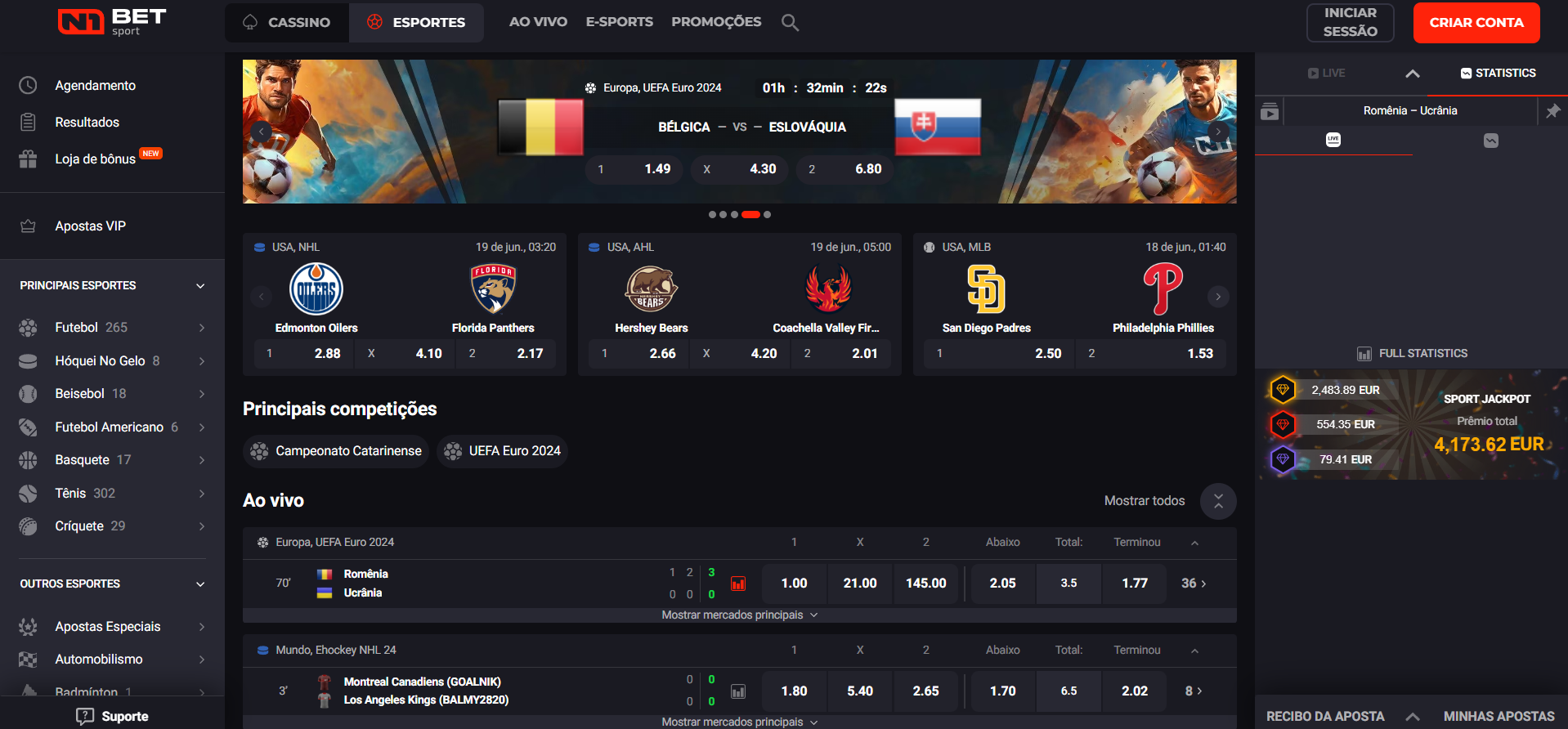Viewport: 1568px width, 729px height.
Task: Open the Minhas Apostas tab
Action: 1499,716
